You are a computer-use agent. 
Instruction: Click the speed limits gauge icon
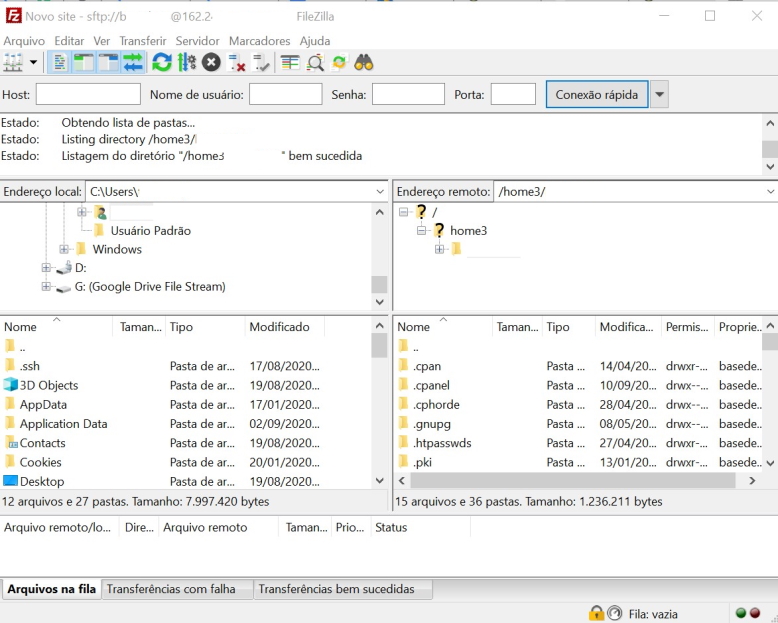615,613
